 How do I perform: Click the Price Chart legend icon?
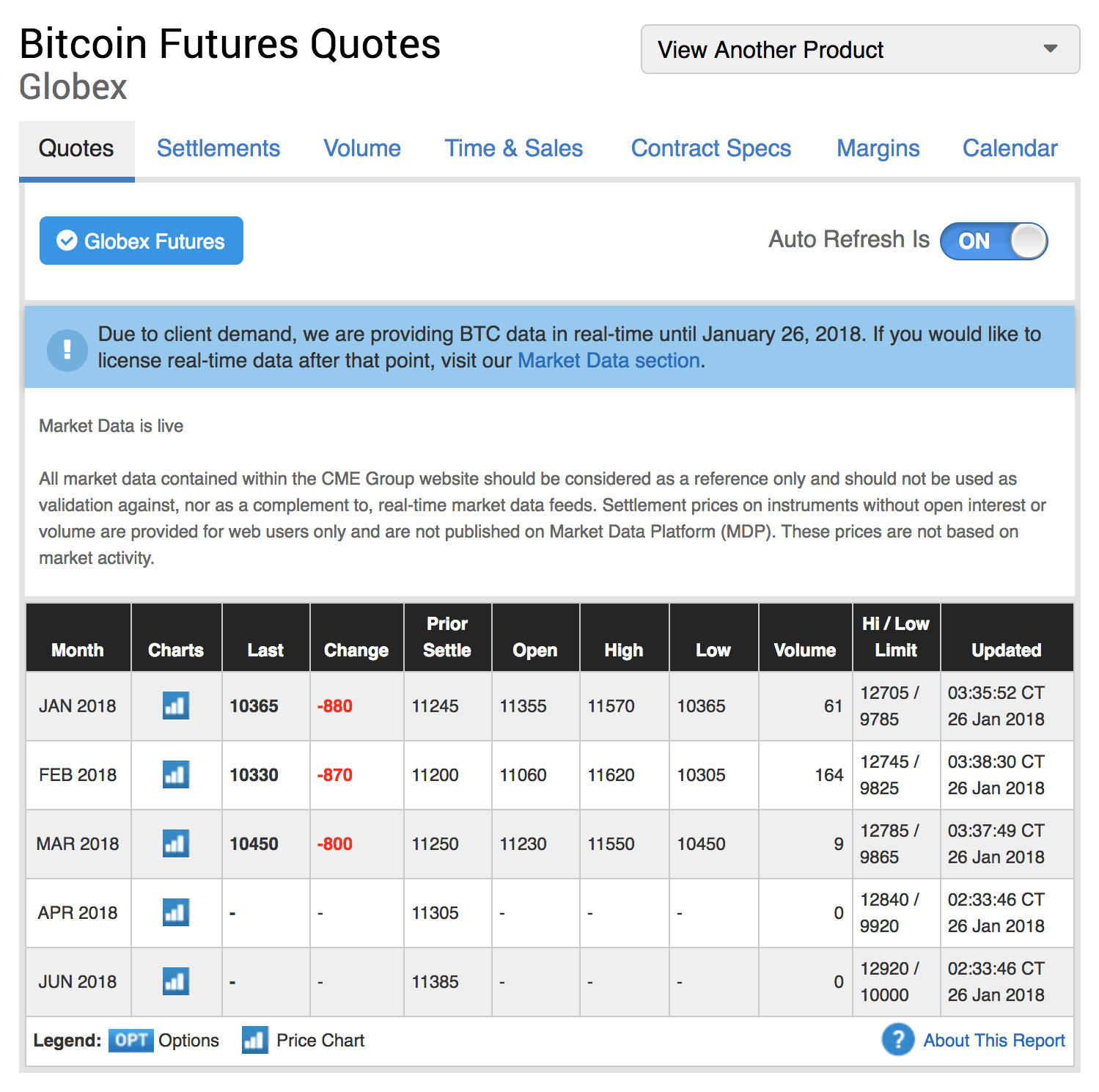(x=254, y=1040)
